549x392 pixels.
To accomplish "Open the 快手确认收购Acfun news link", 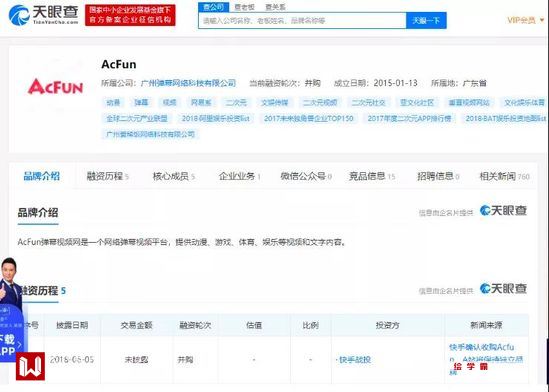I will pyautogui.click(x=486, y=359).
